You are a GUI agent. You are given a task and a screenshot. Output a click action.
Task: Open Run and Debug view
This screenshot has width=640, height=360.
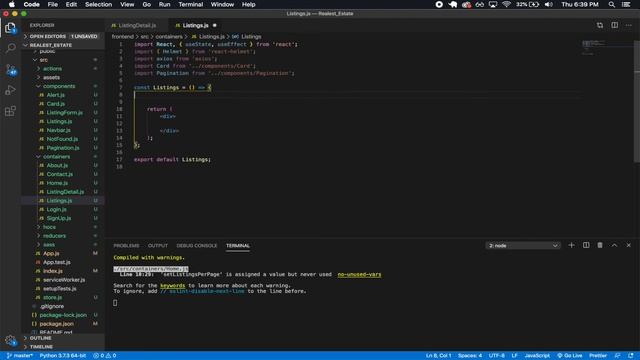click(x=10, y=90)
